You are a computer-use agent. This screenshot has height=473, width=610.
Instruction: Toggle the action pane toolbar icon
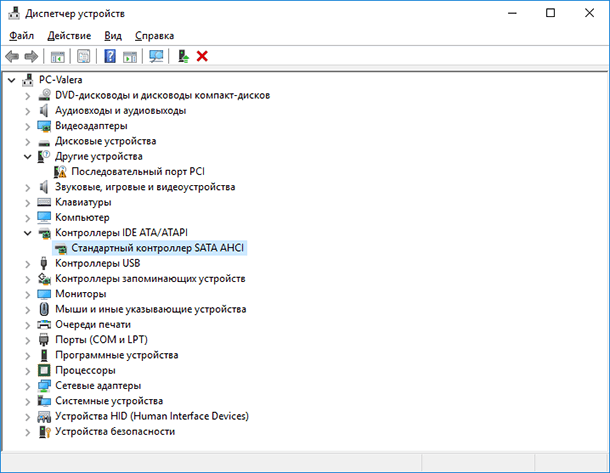(x=130, y=57)
